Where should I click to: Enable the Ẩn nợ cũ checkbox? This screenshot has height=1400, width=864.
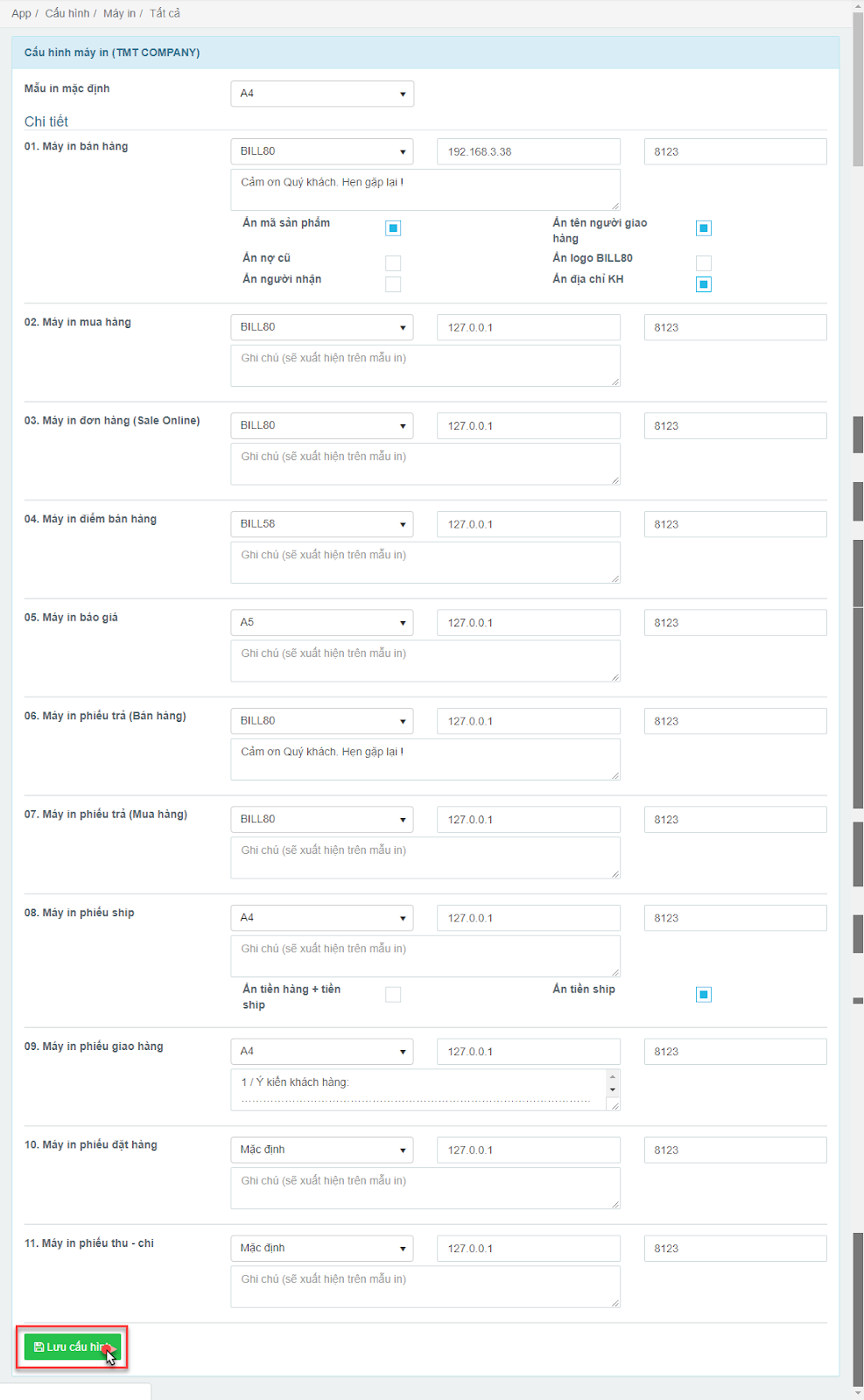tap(393, 263)
